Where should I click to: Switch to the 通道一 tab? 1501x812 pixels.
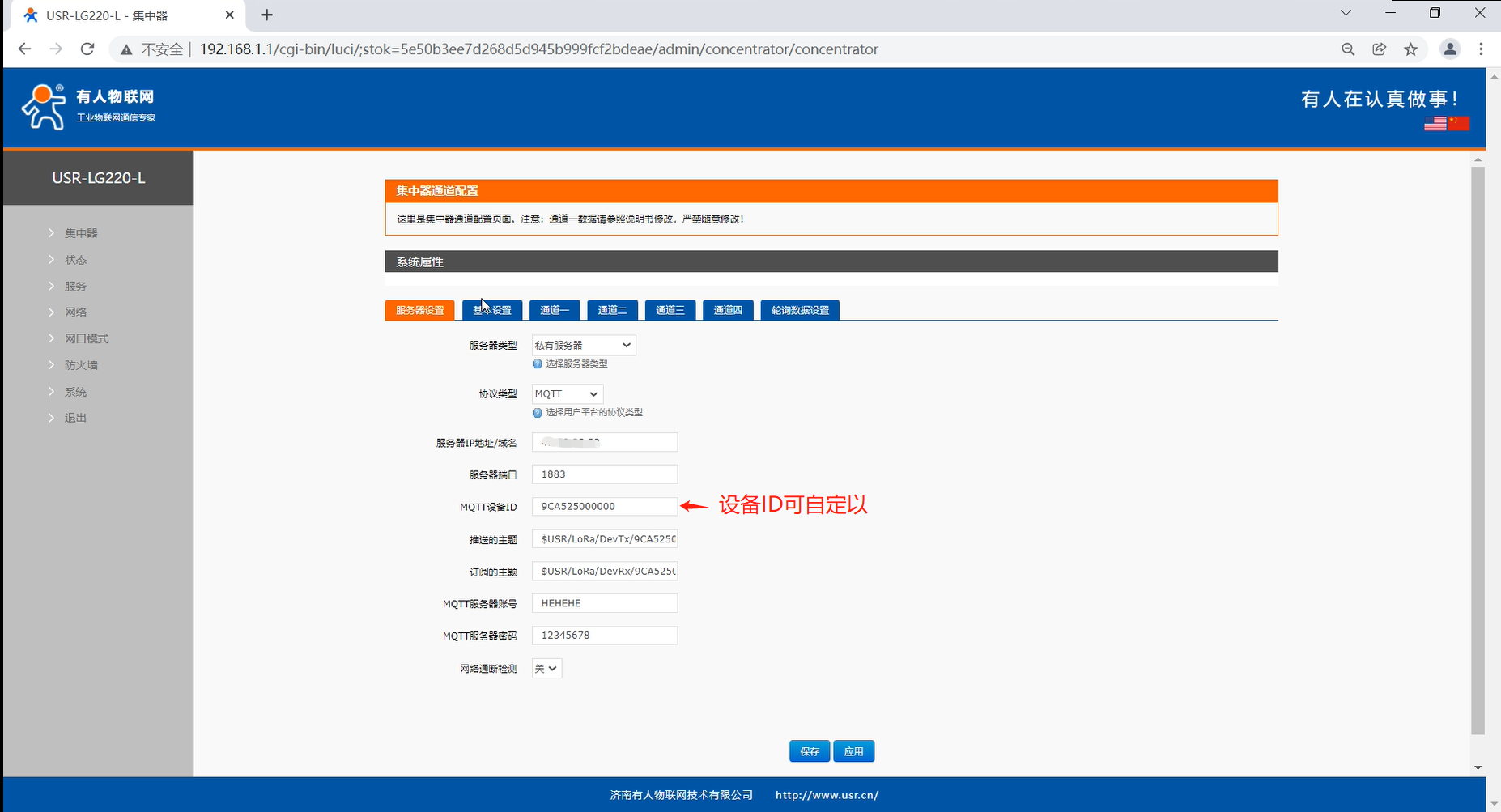click(555, 310)
